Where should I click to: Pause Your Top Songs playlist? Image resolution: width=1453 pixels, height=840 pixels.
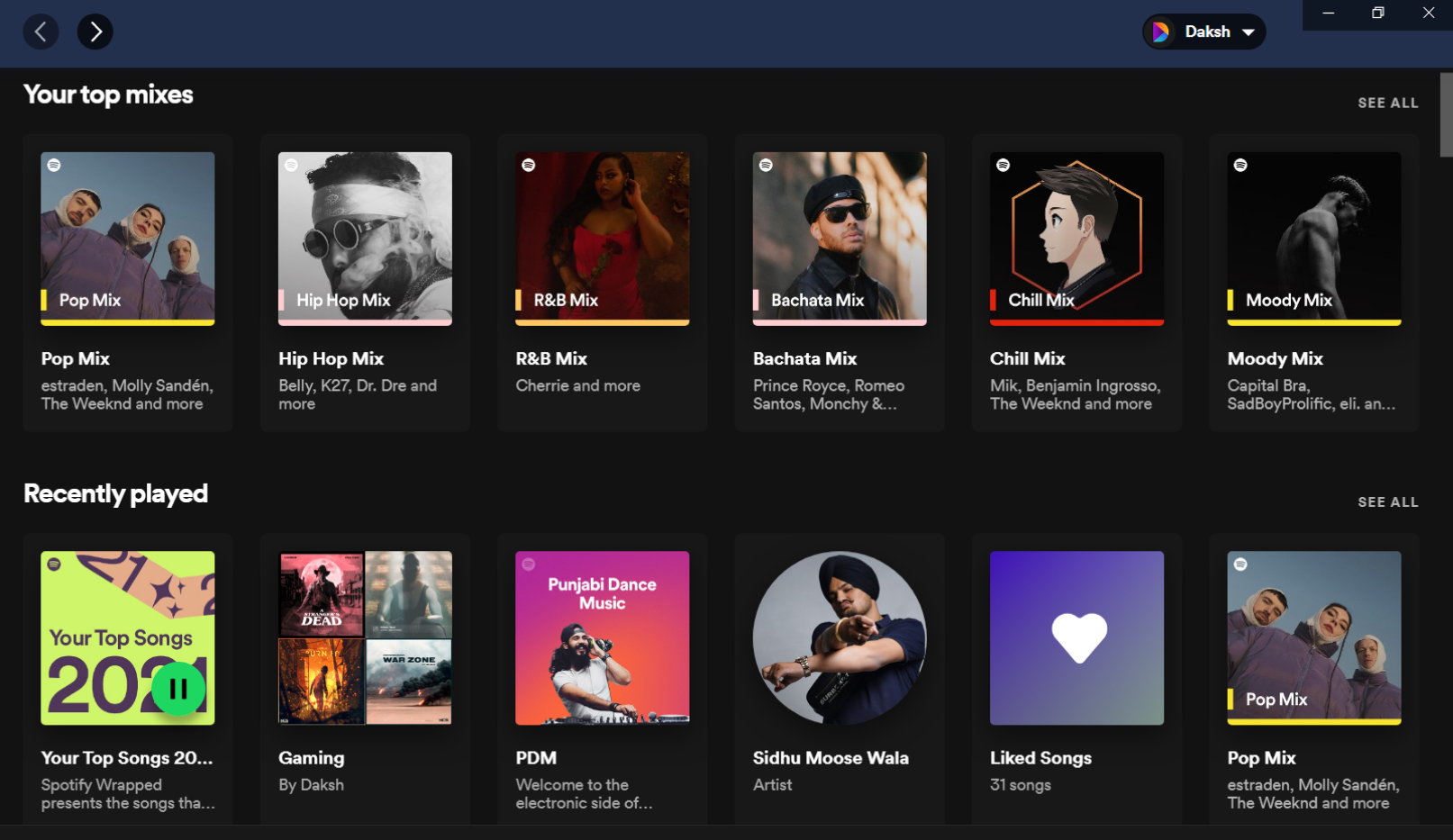click(x=178, y=689)
